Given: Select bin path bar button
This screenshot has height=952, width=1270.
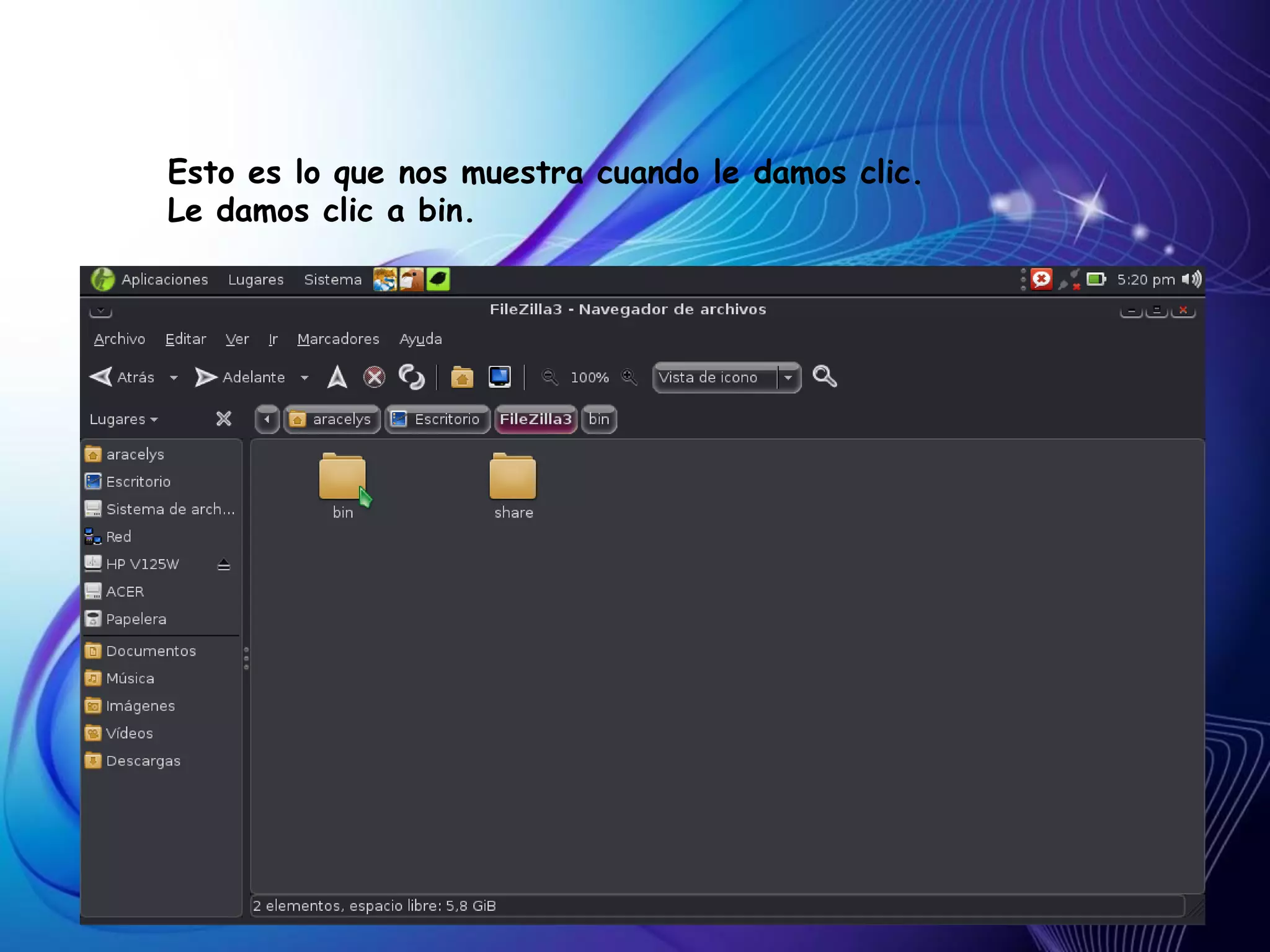Looking at the screenshot, I should [x=599, y=420].
